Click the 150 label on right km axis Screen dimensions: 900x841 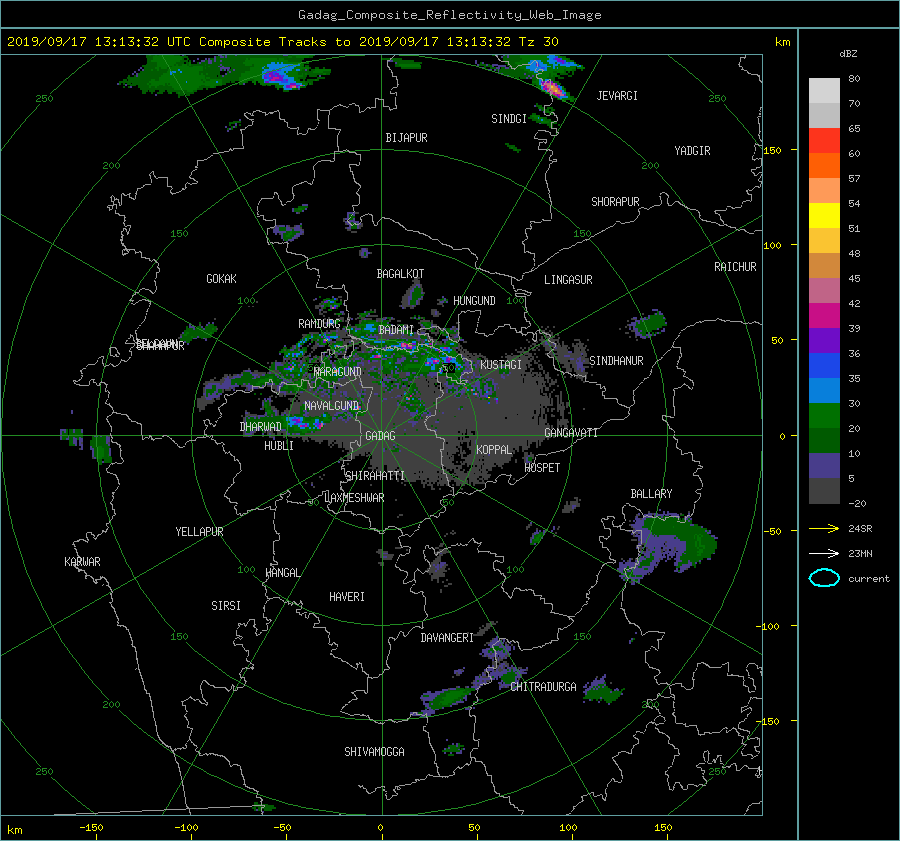[x=772, y=150]
